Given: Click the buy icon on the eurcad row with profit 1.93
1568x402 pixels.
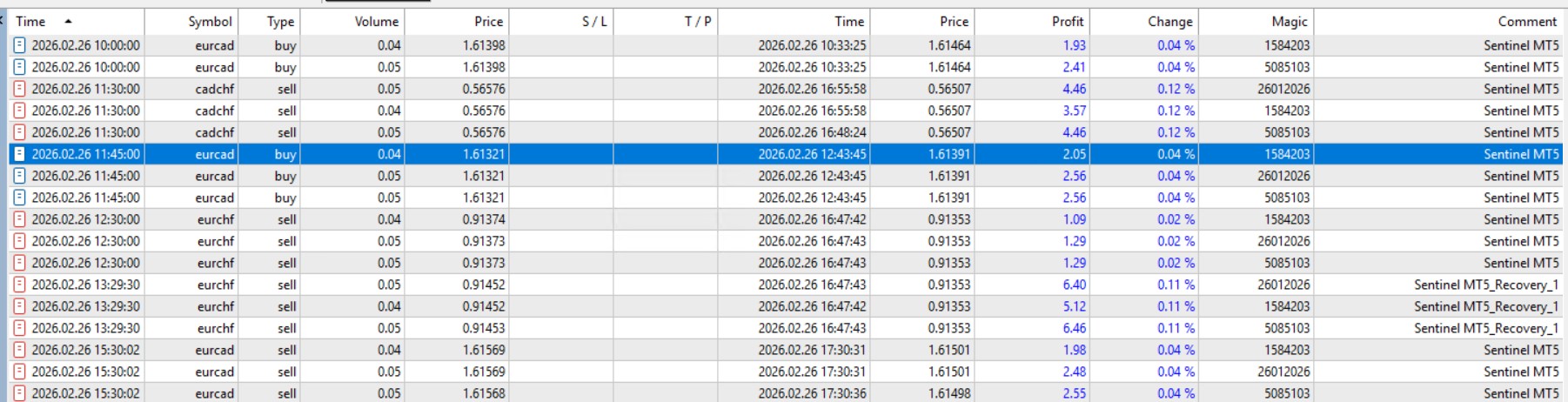Looking at the screenshot, I should (x=20, y=45).
